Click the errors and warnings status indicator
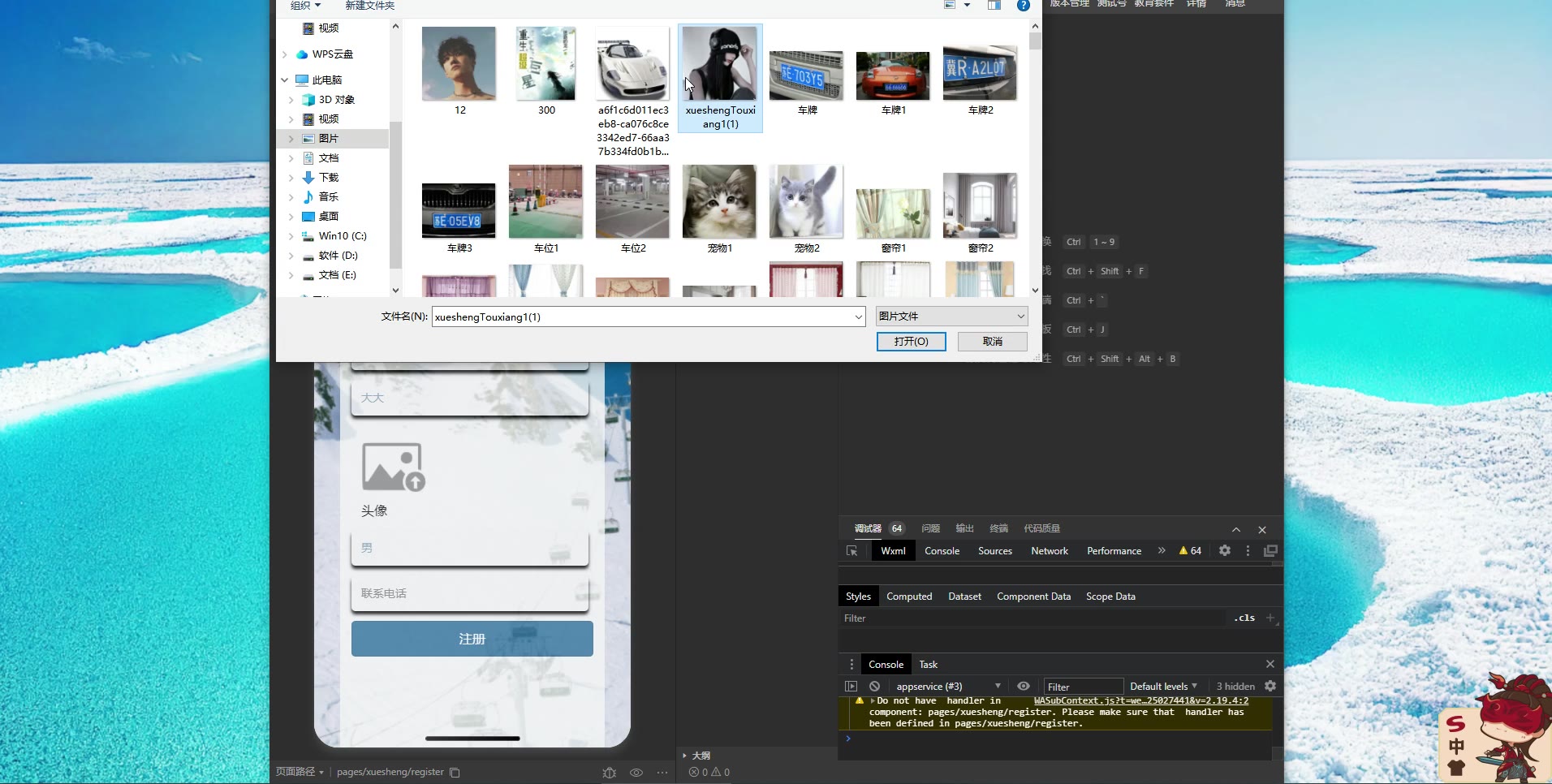This screenshot has width=1552, height=784. tap(709, 773)
